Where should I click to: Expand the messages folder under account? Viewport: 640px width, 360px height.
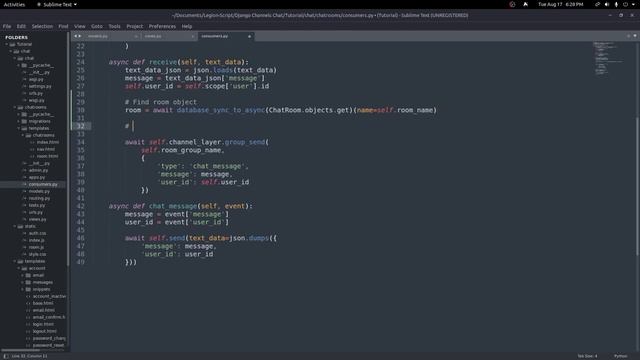[x=23, y=282]
